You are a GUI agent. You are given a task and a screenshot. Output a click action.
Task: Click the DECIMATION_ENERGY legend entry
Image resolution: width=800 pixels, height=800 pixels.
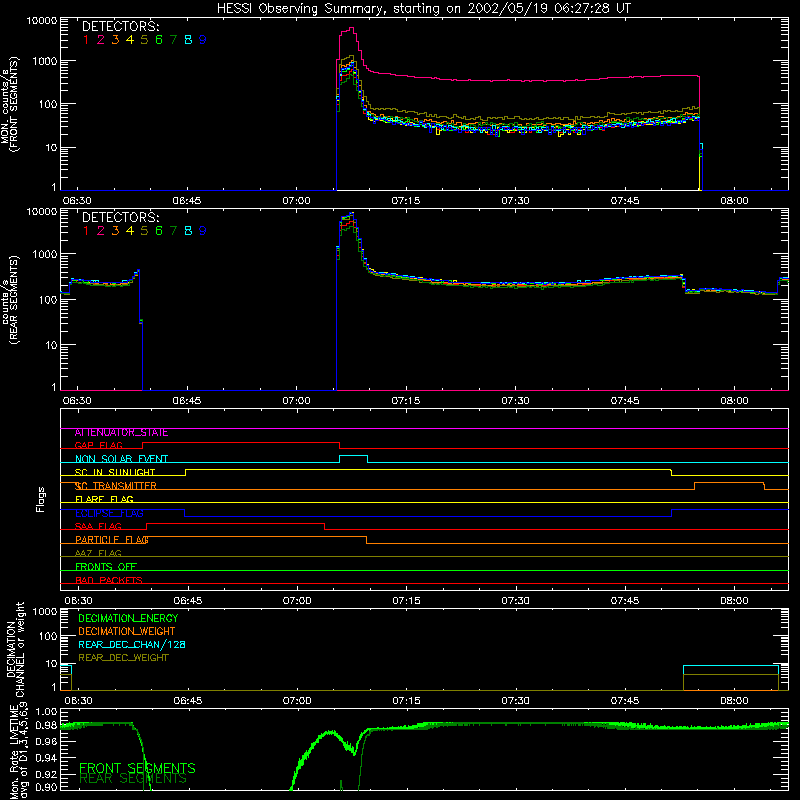(128, 618)
